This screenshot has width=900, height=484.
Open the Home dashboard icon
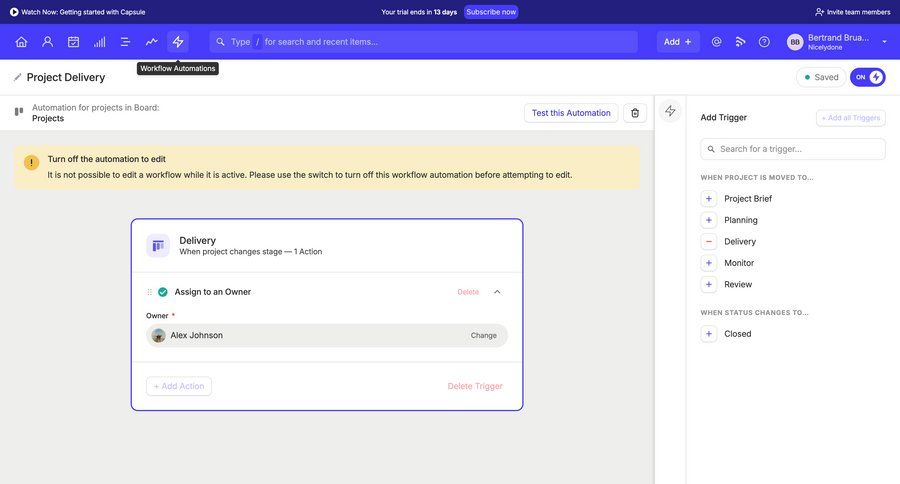[x=21, y=42]
